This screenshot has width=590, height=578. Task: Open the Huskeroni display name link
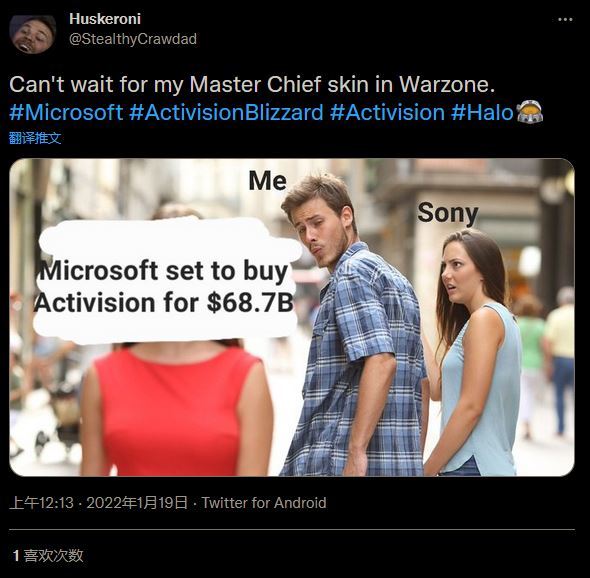(105, 19)
